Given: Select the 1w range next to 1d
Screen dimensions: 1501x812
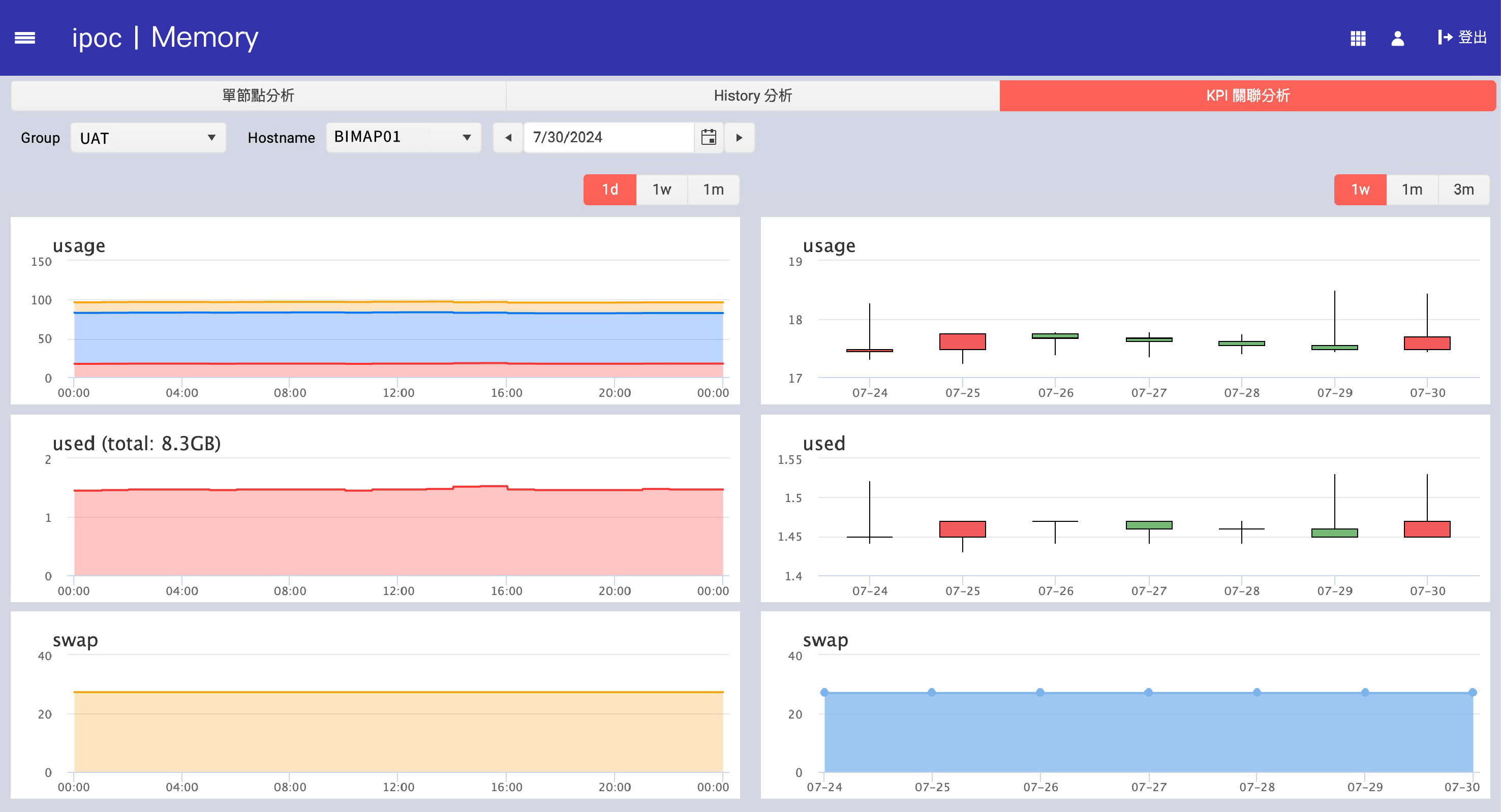Looking at the screenshot, I should pos(662,190).
